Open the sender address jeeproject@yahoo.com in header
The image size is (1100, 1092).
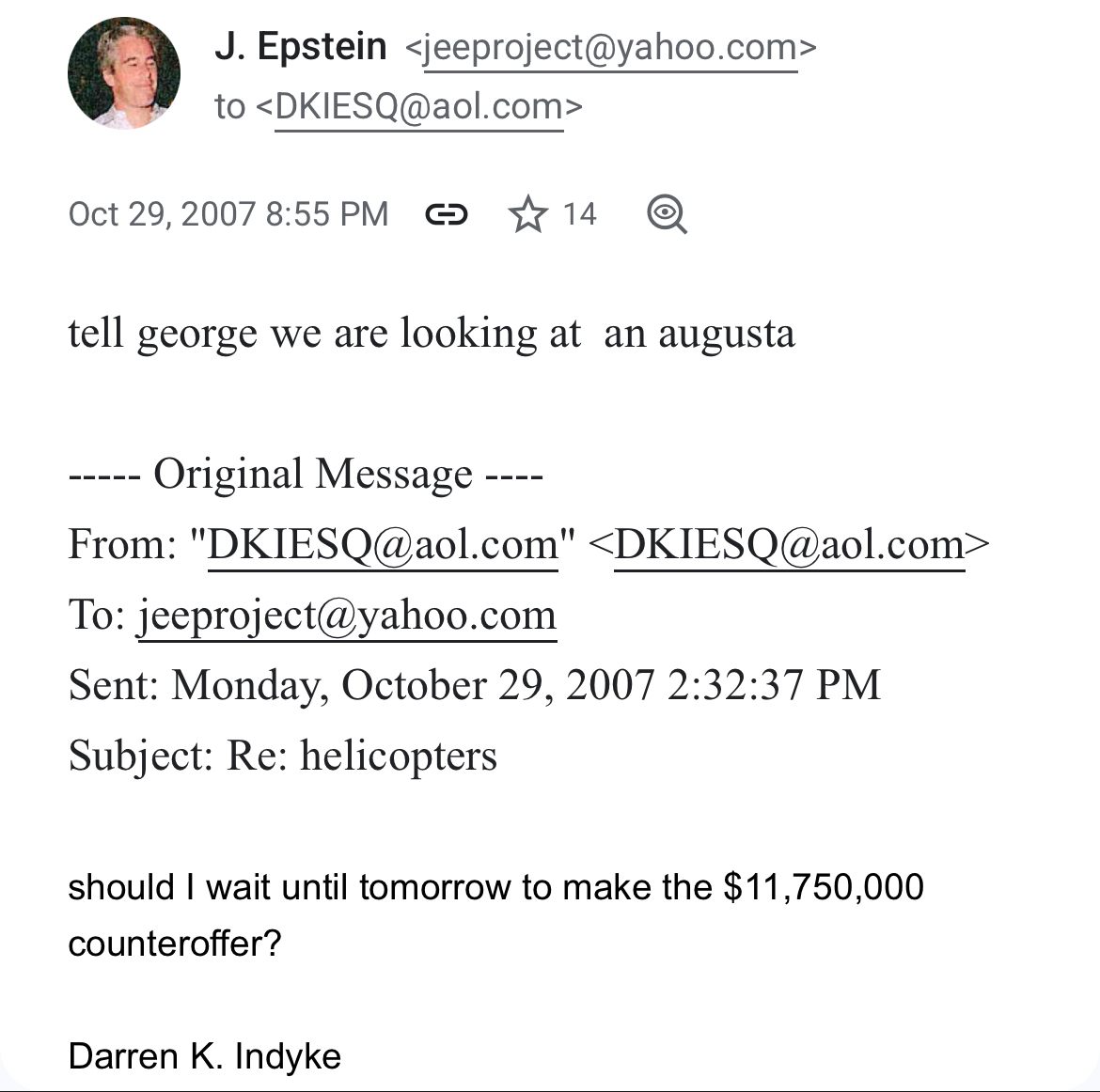tap(610, 47)
